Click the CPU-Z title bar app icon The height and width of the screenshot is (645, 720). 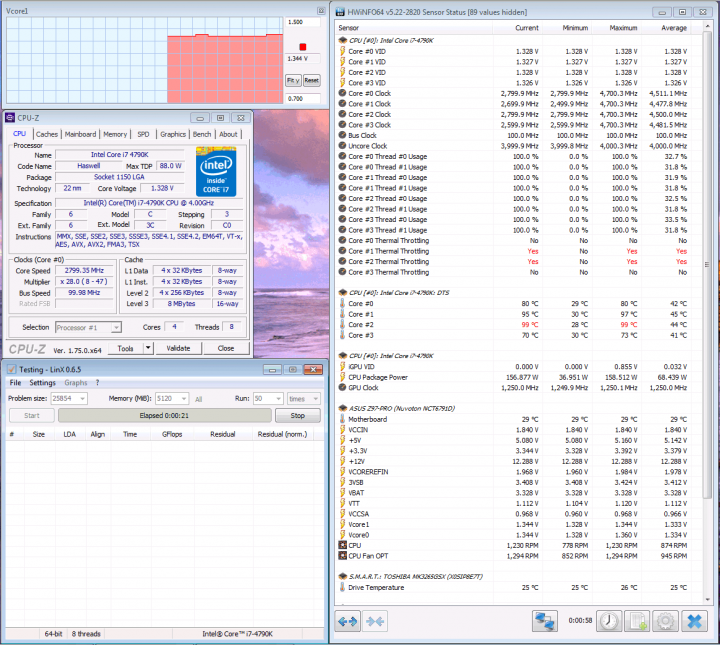click(x=10, y=118)
